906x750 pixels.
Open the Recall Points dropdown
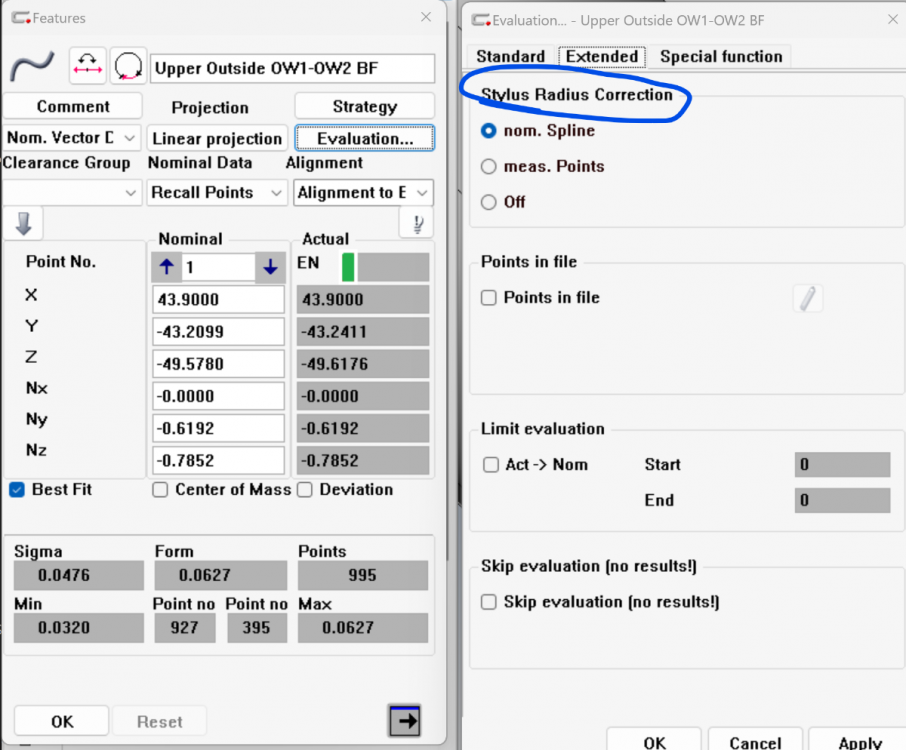pyautogui.click(x=217, y=192)
